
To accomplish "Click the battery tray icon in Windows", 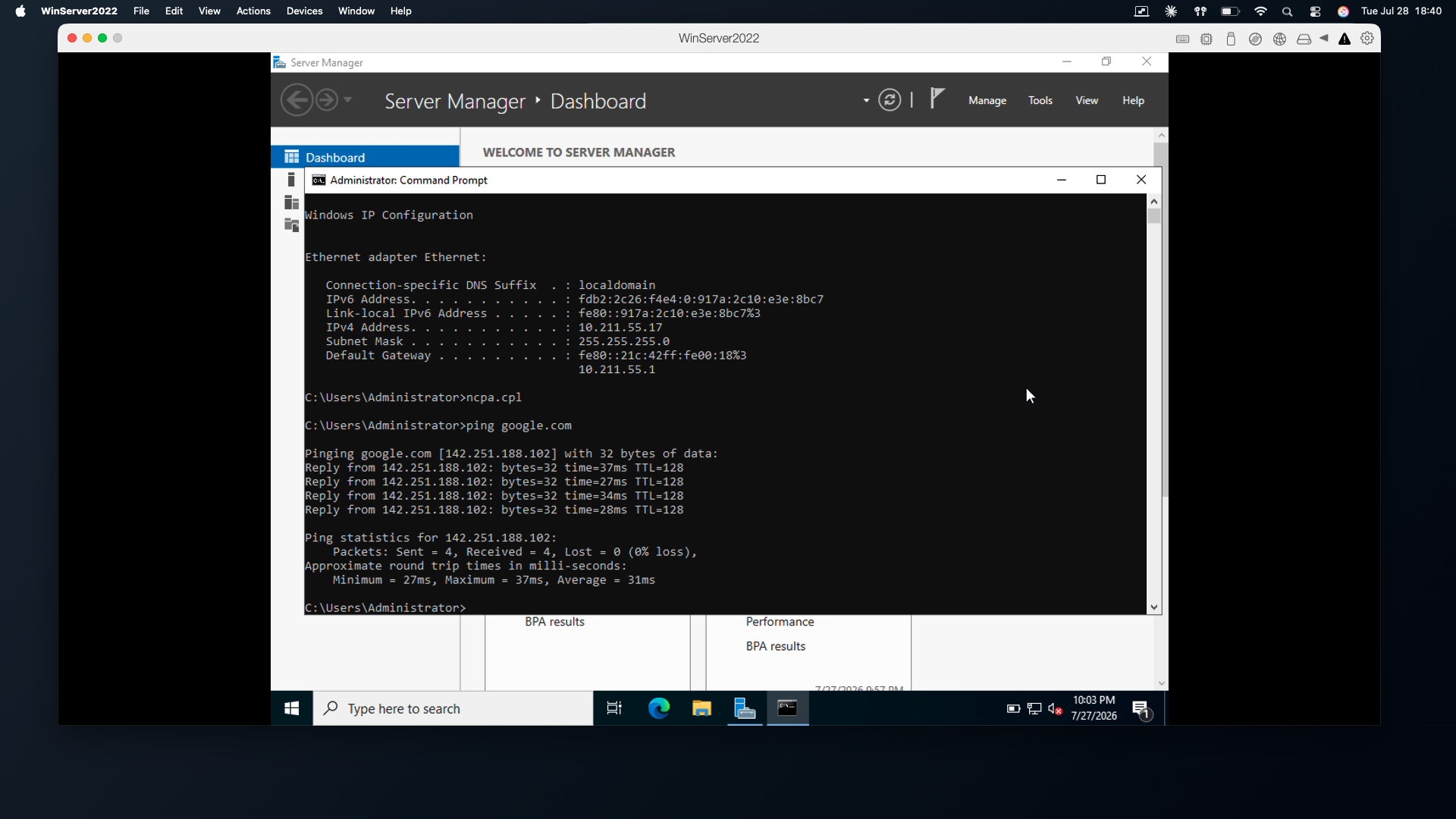I will click(x=1013, y=708).
